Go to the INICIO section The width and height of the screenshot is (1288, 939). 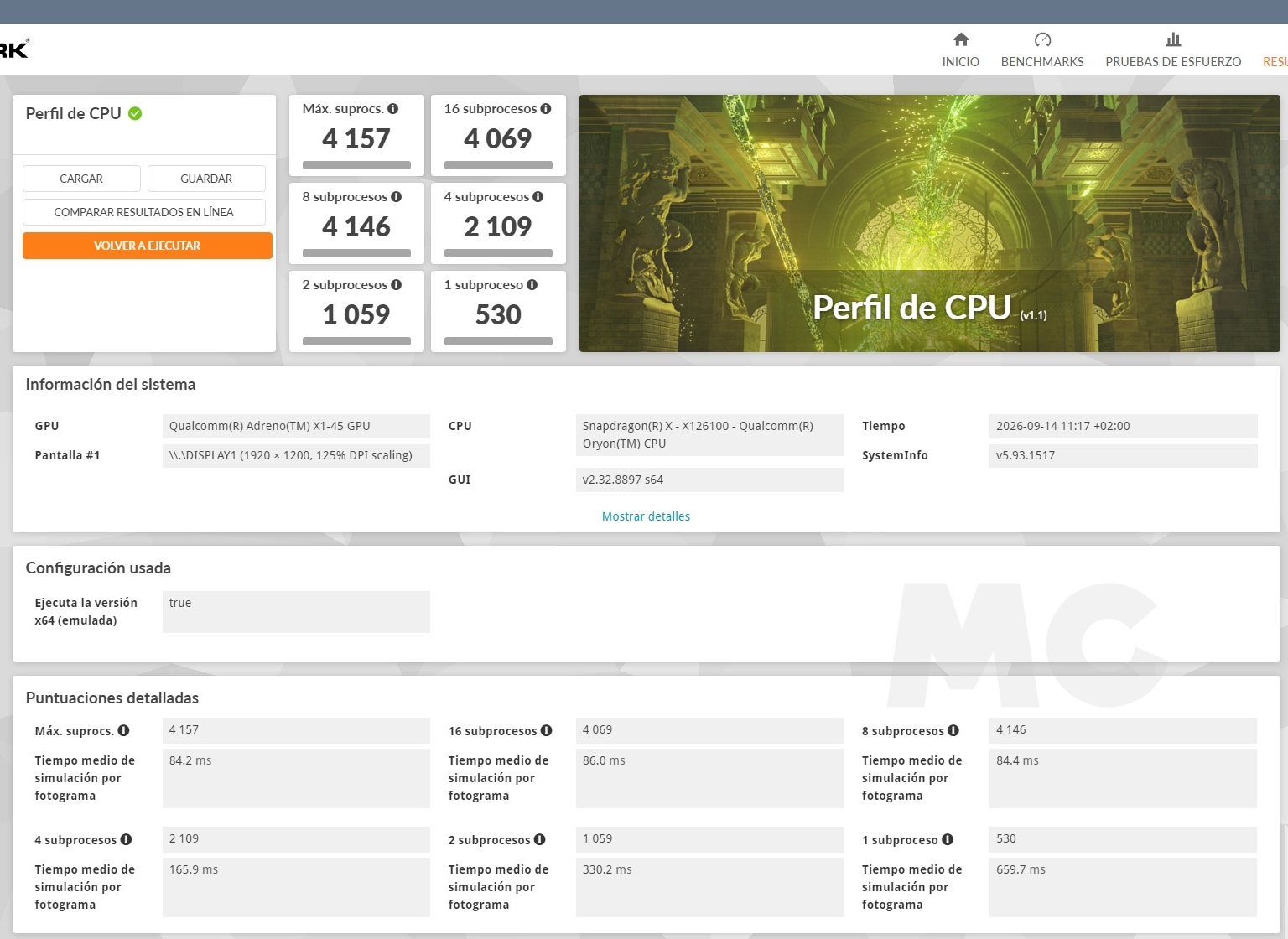(961, 50)
